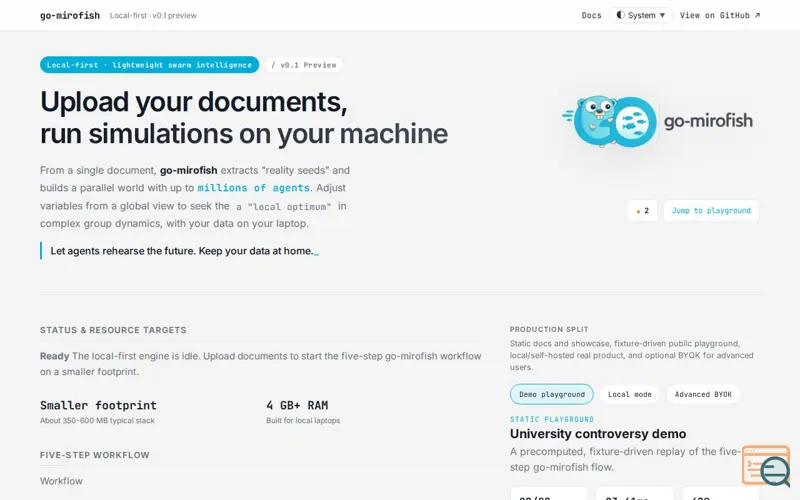Click 'About 350-600 MB typical stack' caption
This screenshot has height=500, width=800.
(97, 420)
